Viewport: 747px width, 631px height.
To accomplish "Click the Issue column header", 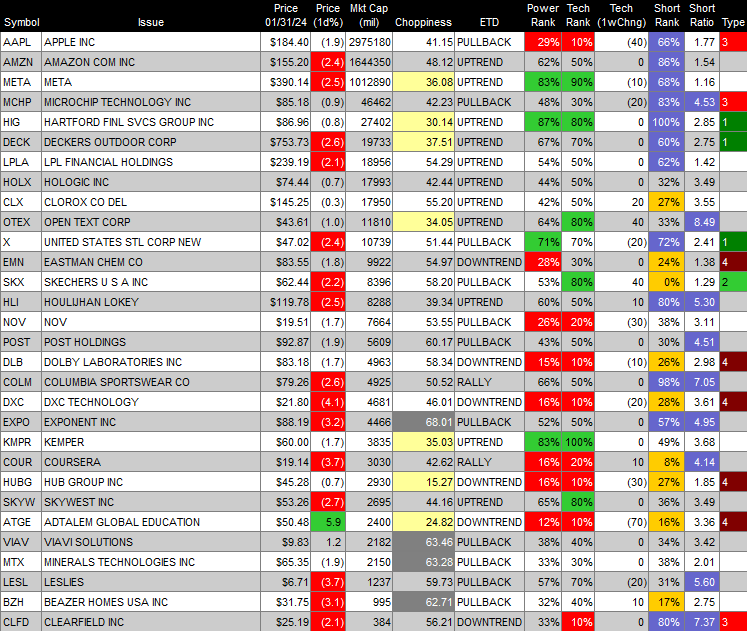I will click(x=151, y=22).
